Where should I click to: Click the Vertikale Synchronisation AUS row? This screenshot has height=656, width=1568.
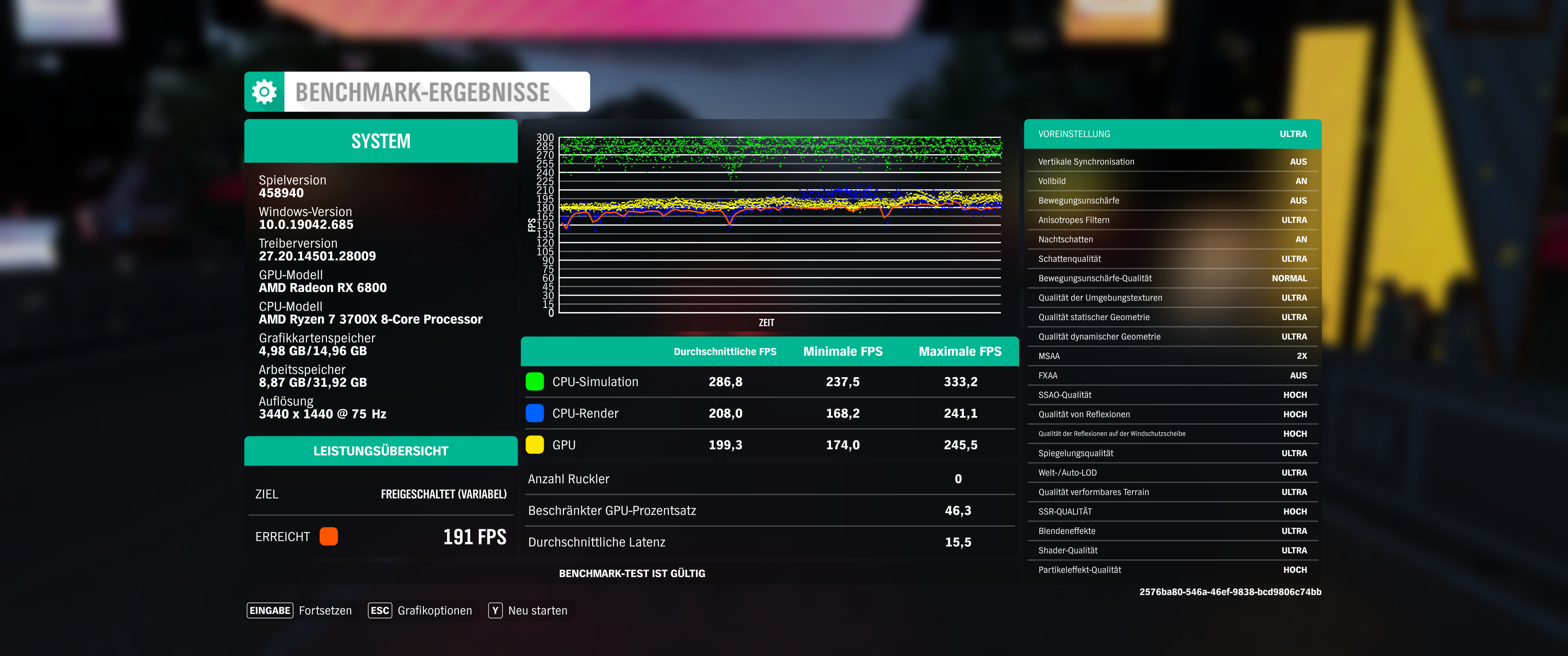pos(1172,162)
